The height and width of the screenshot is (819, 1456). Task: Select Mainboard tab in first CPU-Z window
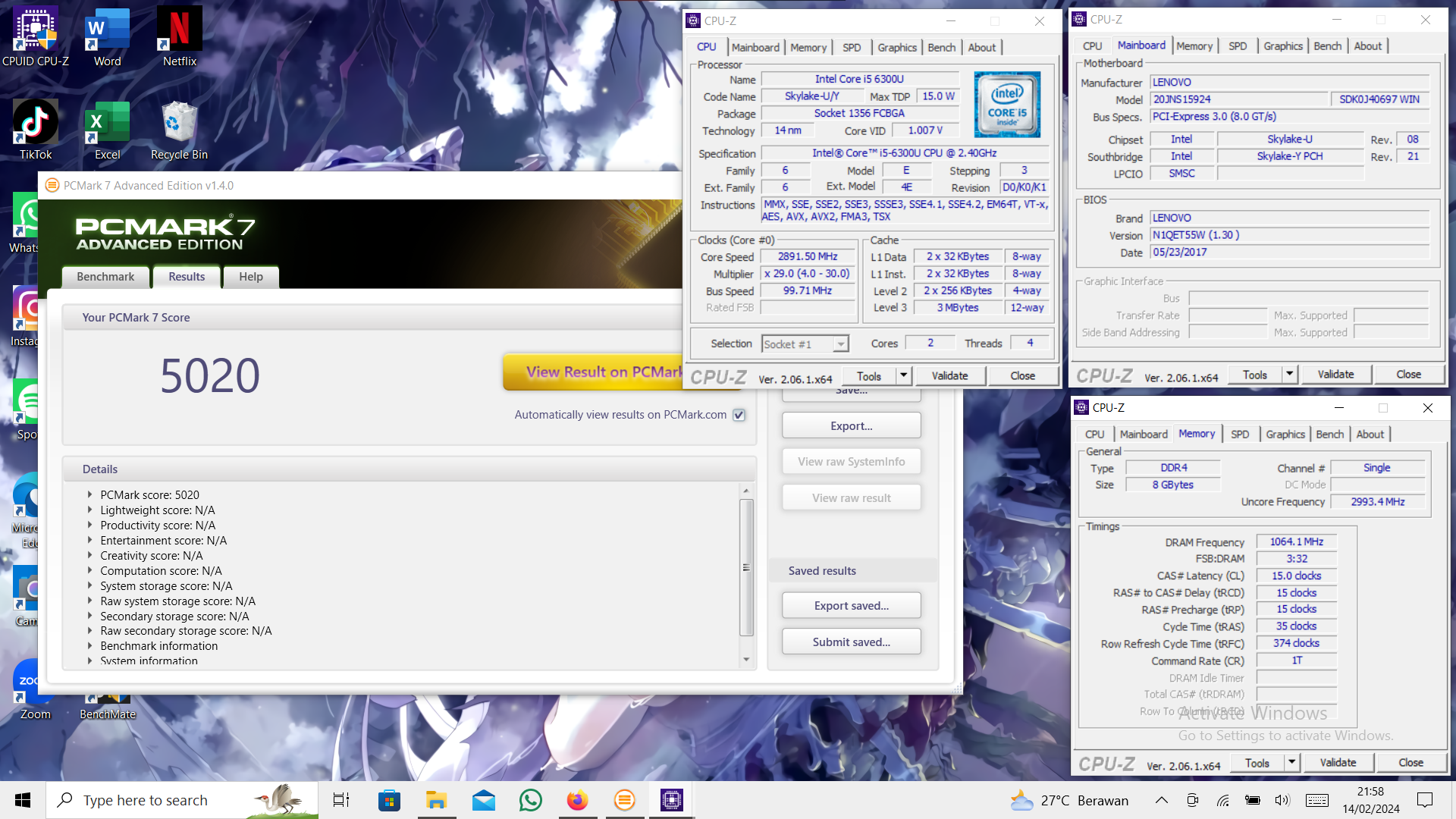(x=755, y=47)
